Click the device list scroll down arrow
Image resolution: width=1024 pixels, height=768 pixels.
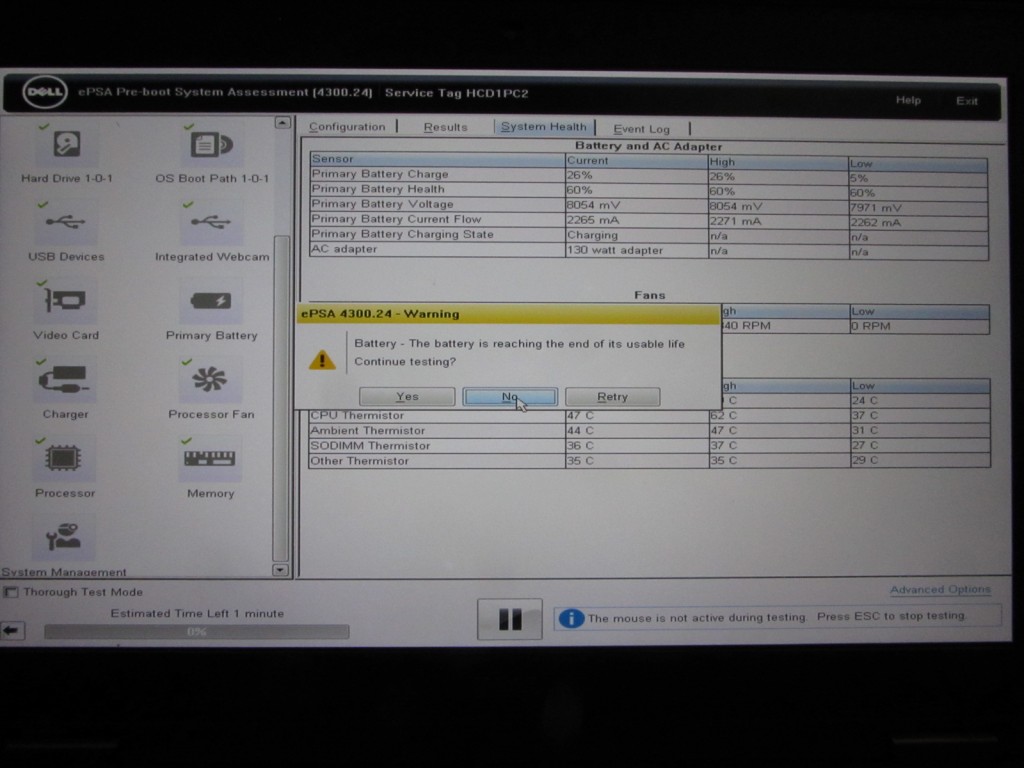point(280,570)
